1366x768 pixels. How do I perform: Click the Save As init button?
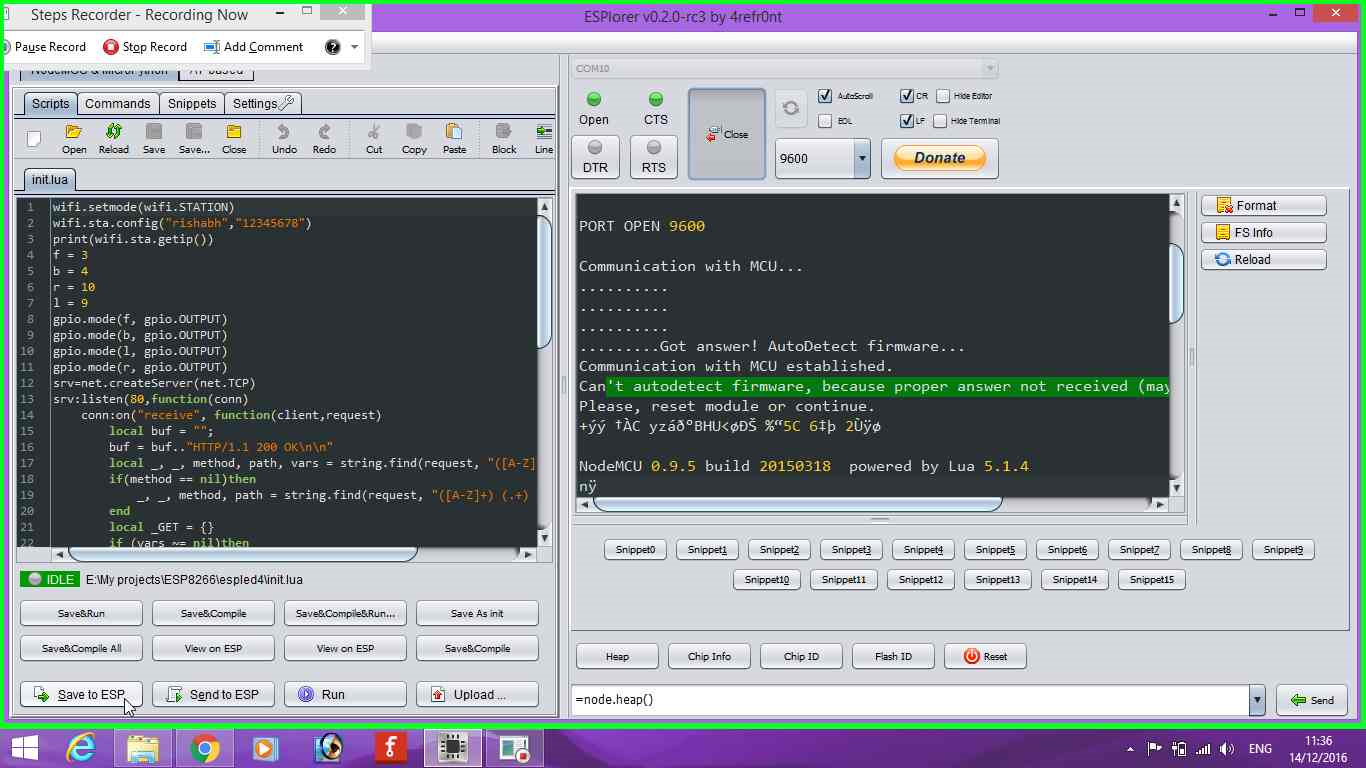point(477,613)
